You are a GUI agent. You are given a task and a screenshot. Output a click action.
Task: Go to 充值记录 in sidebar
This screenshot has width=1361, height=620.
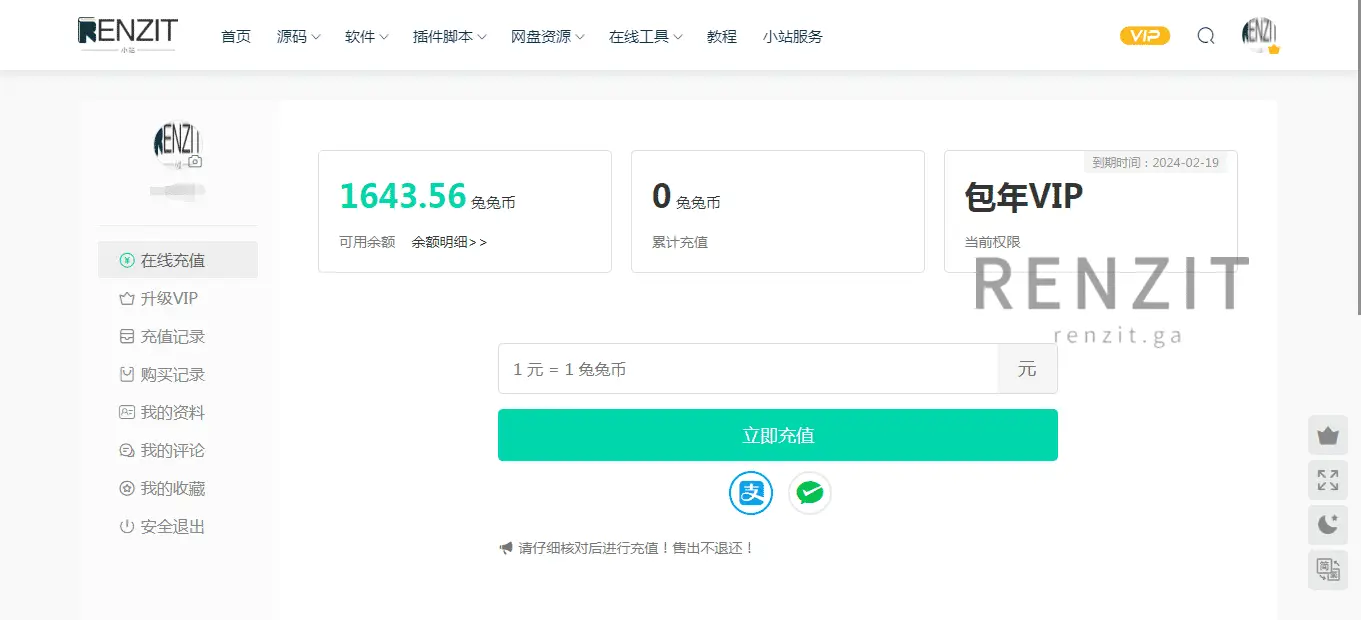tap(172, 336)
